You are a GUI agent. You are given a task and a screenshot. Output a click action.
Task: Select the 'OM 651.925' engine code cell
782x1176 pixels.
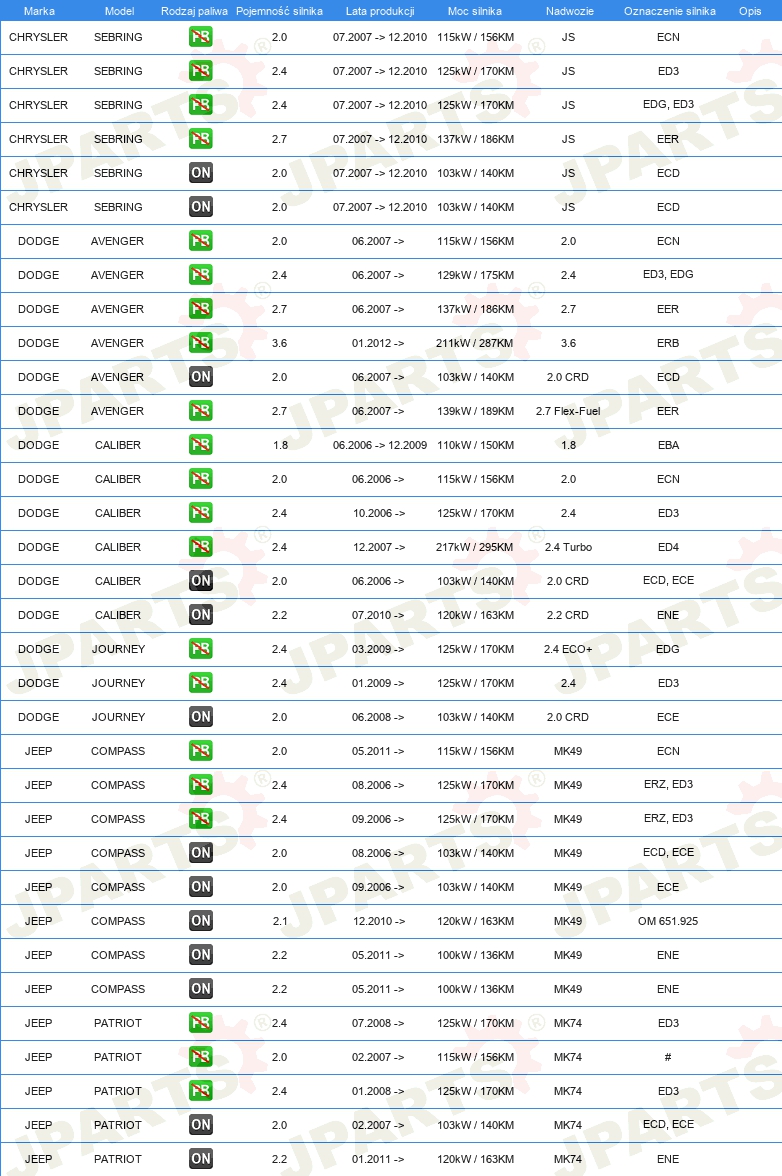coord(668,921)
